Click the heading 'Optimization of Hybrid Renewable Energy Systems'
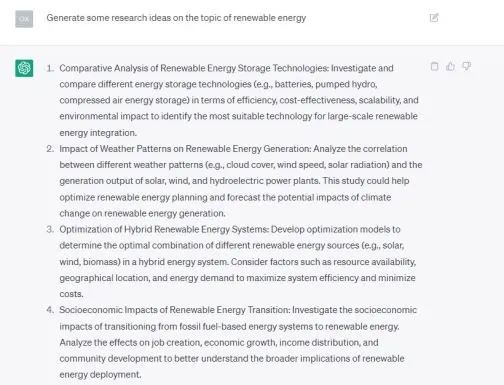 tap(164, 229)
